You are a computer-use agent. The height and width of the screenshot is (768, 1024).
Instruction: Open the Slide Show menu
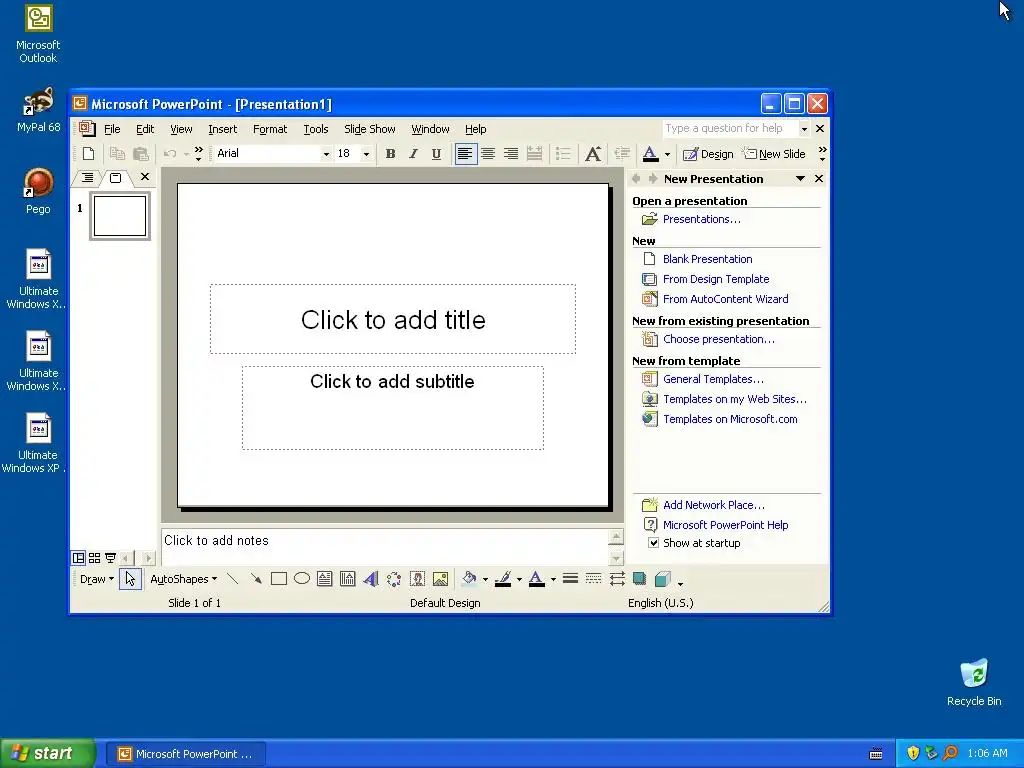(x=370, y=129)
